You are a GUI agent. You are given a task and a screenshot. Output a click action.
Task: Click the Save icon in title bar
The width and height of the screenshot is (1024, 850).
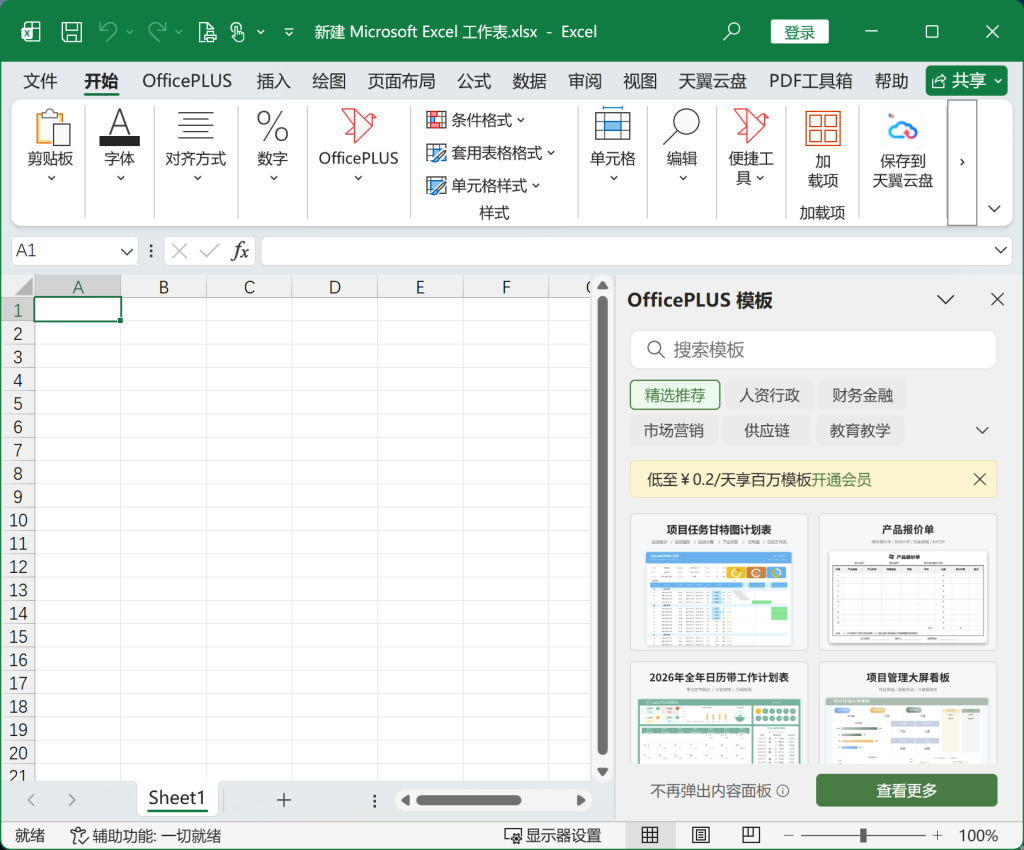coord(71,32)
